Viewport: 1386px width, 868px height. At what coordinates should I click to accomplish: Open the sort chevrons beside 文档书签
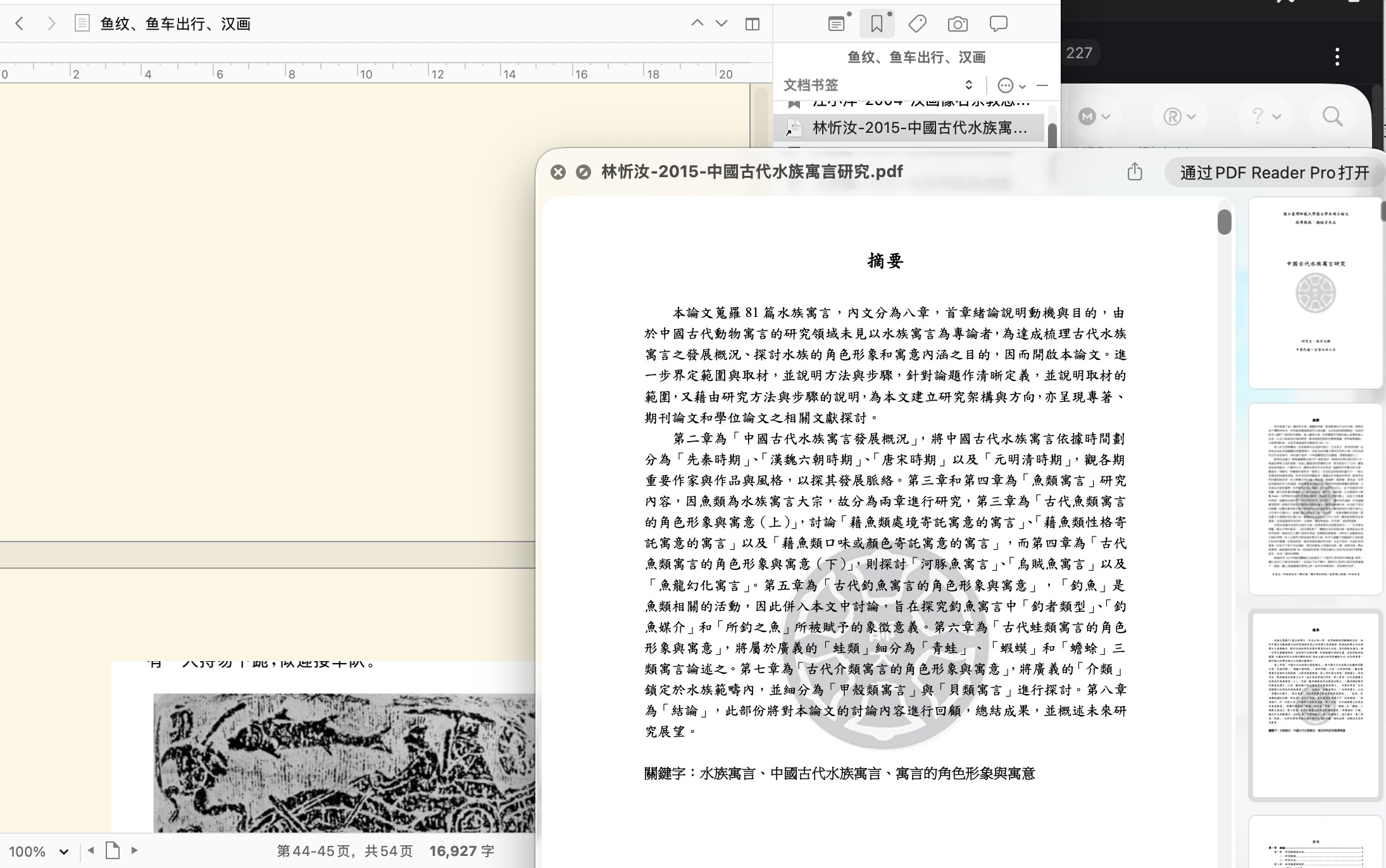tap(968, 84)
